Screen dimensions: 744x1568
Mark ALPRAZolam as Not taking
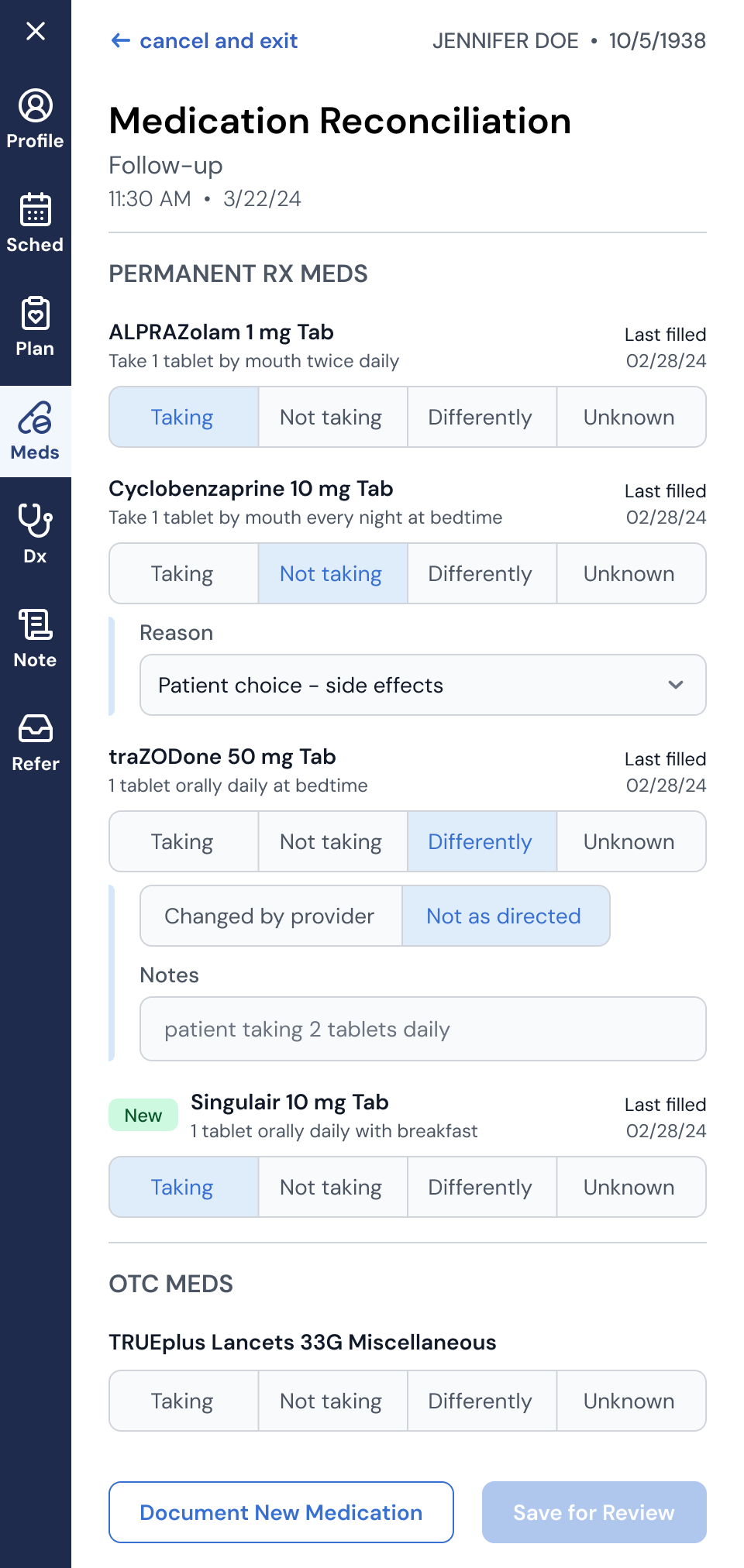[332, 417]
